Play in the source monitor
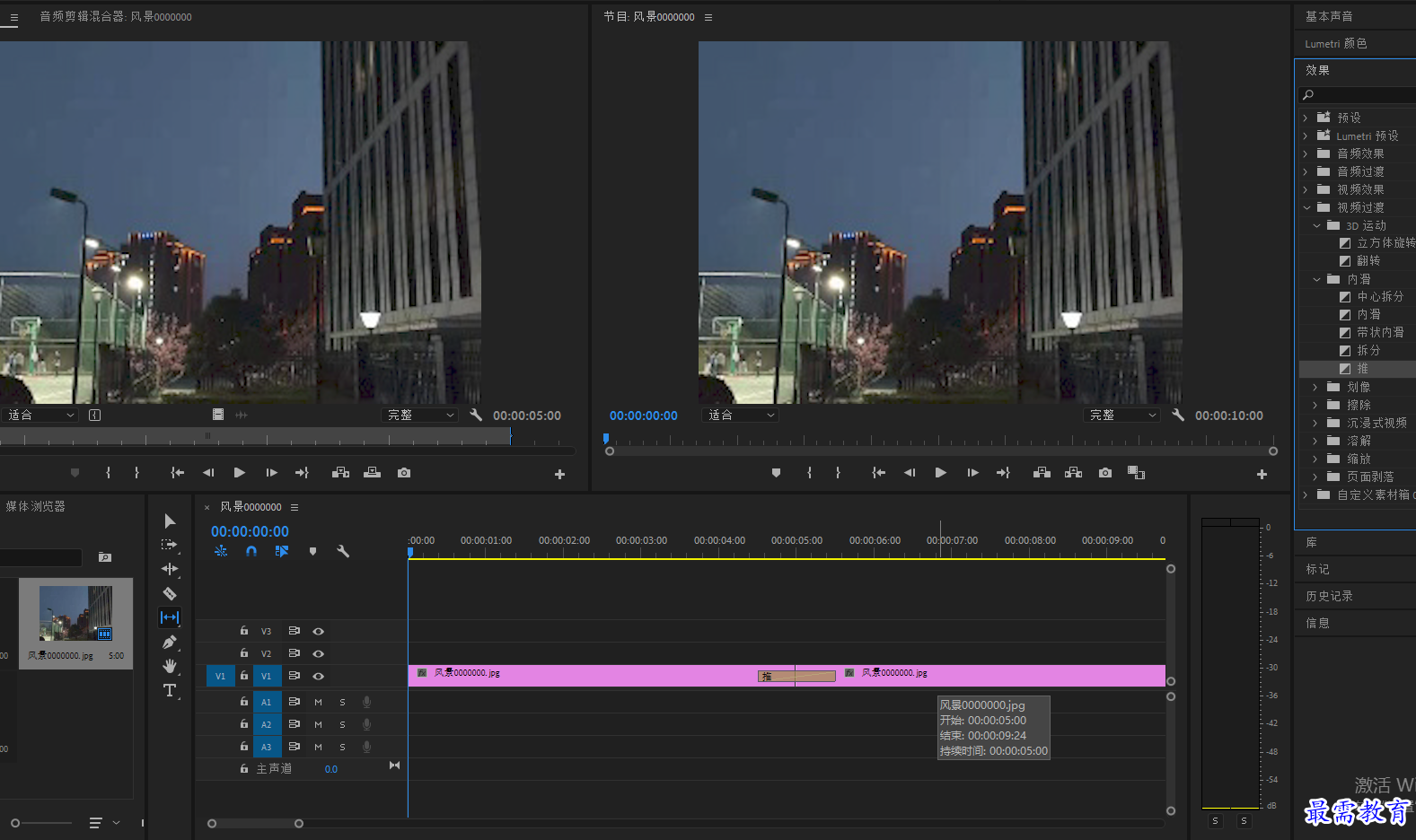Viewport: 1416px width, 840px height. (239, 473)
